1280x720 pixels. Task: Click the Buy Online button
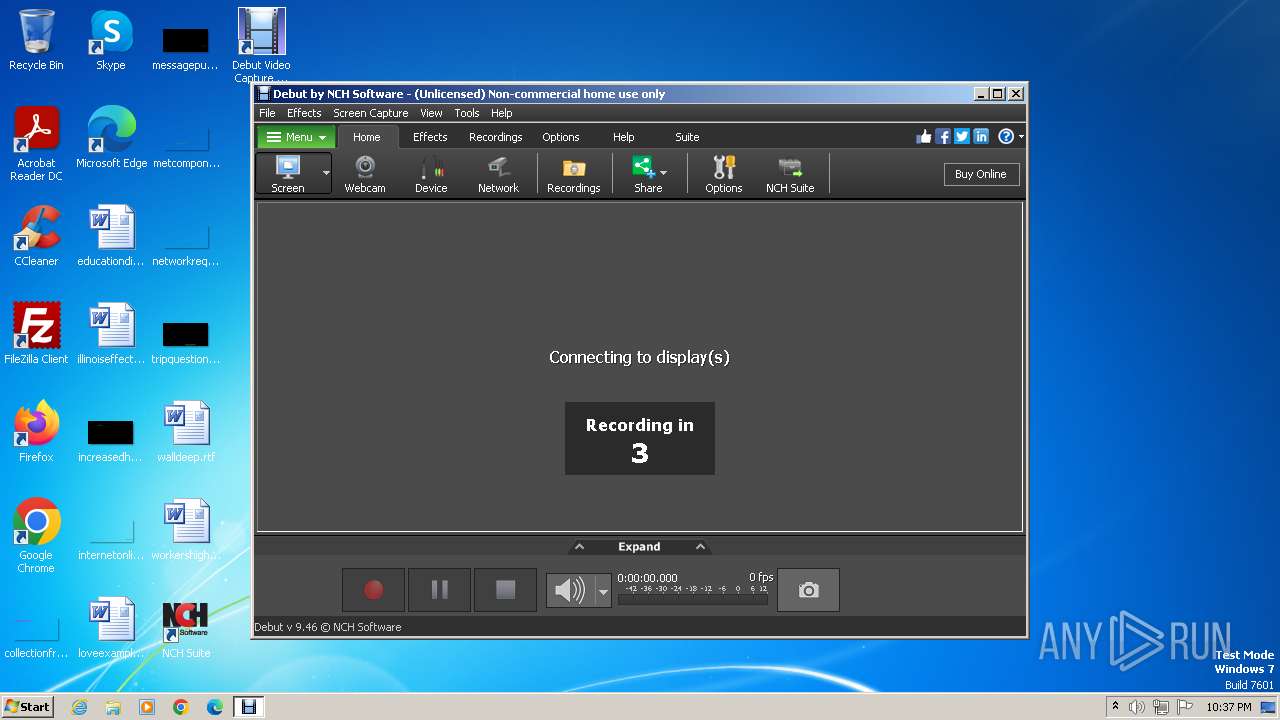click(x=980, y=174)
